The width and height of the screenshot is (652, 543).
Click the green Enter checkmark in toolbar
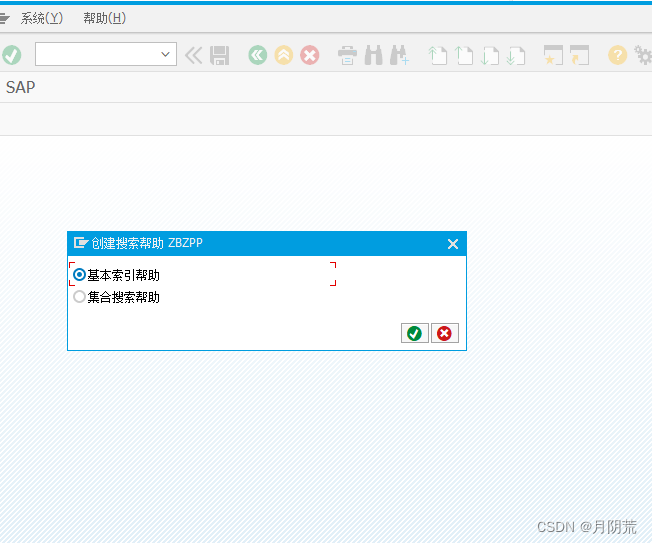pos(11,55)
